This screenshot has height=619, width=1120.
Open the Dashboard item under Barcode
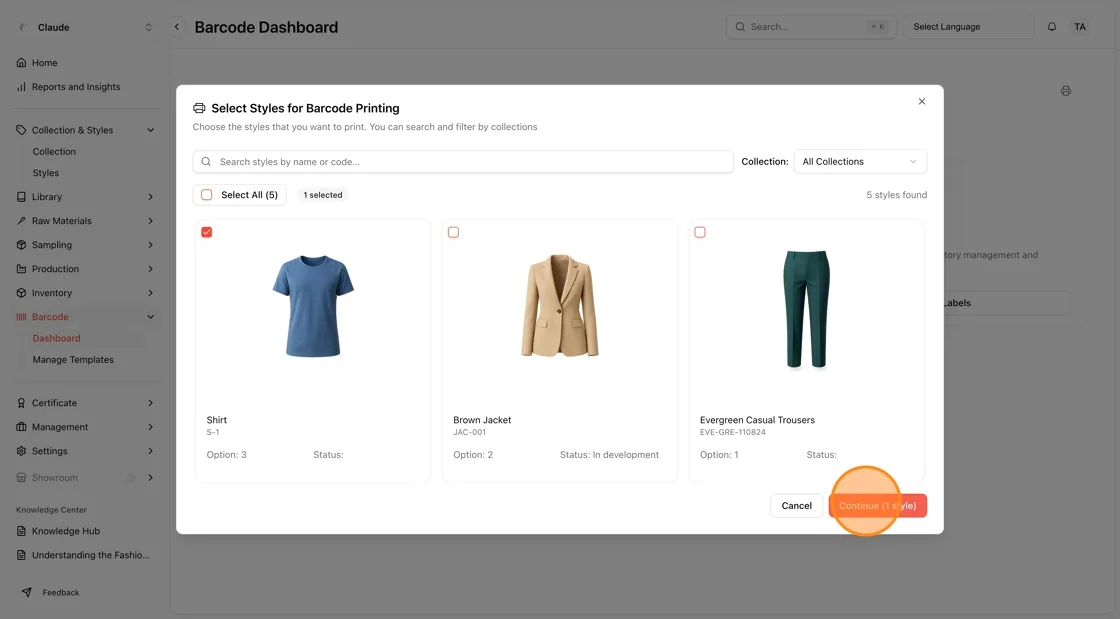pos(56,338)
